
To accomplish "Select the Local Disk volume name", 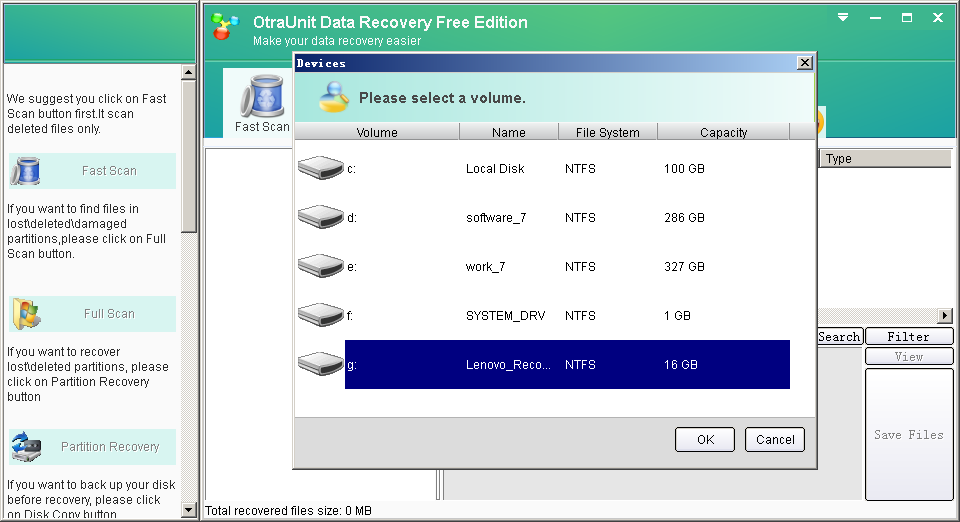I will click(x=495, y=168).
